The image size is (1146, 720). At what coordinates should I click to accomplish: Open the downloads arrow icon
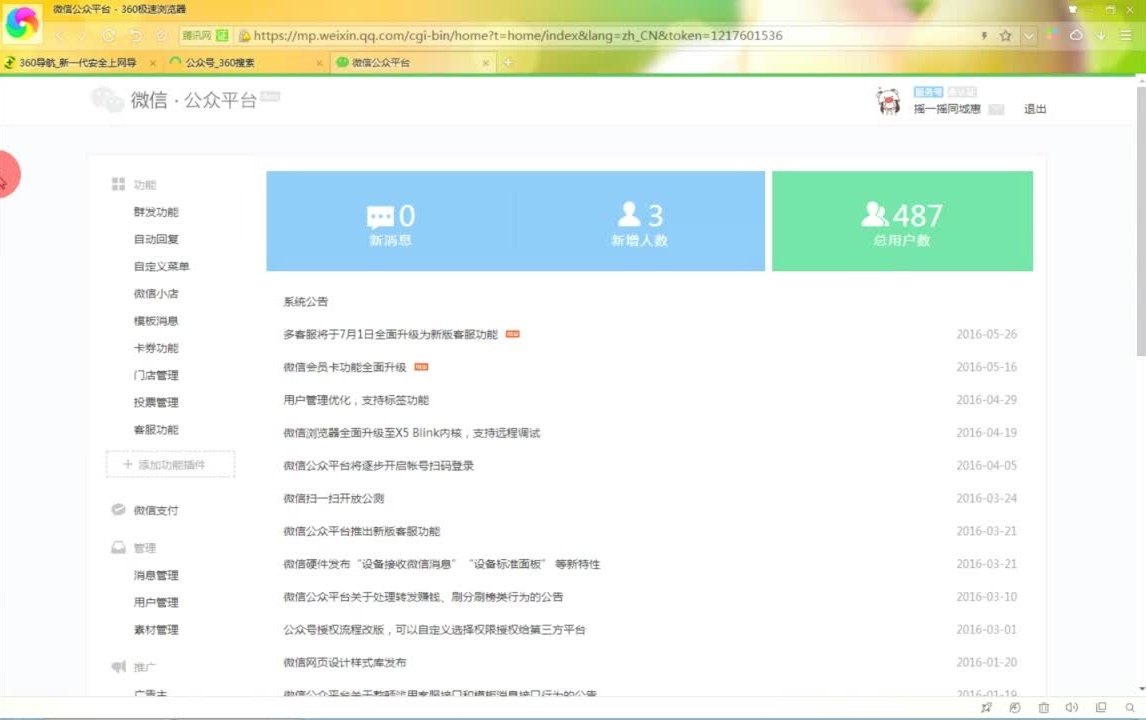(x=1101, y=35)
